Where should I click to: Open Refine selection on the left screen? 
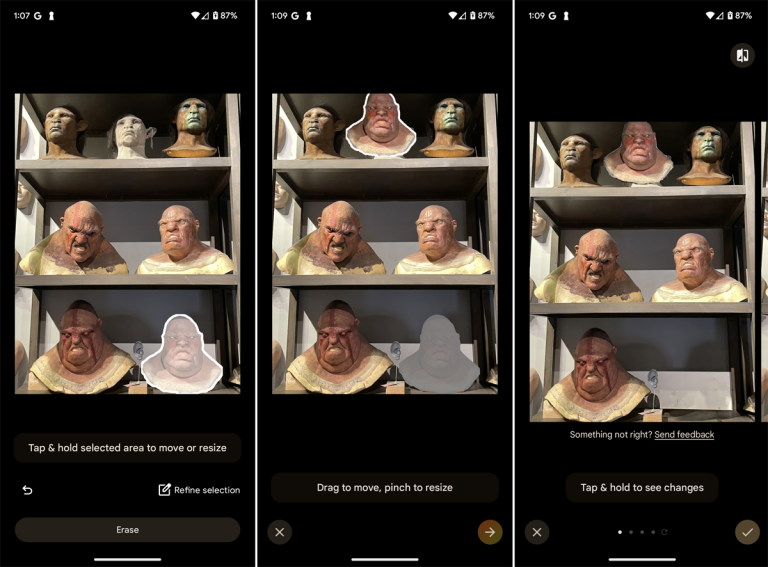[x=198, y=490]
